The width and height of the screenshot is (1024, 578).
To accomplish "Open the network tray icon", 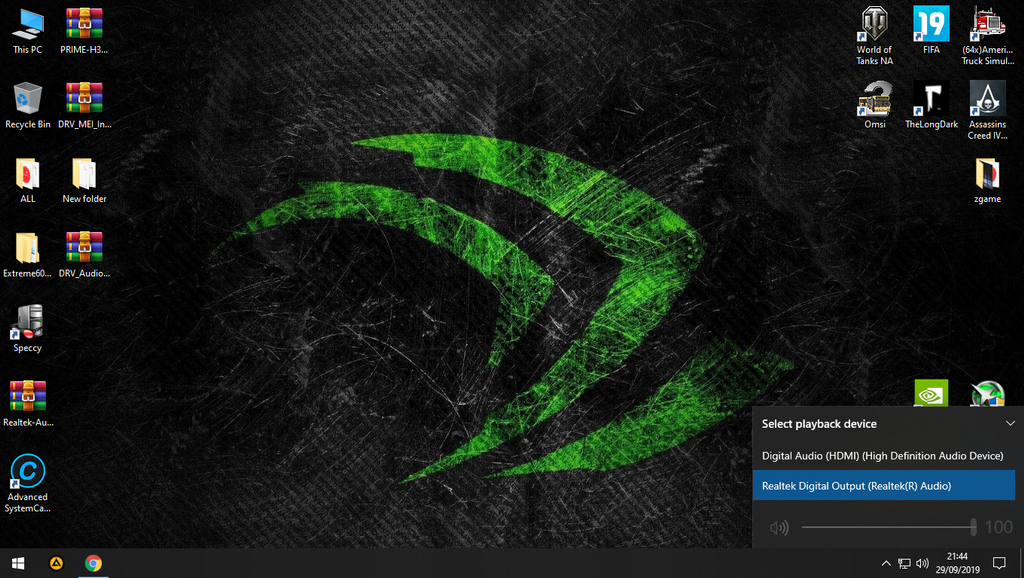I will 904,563.
